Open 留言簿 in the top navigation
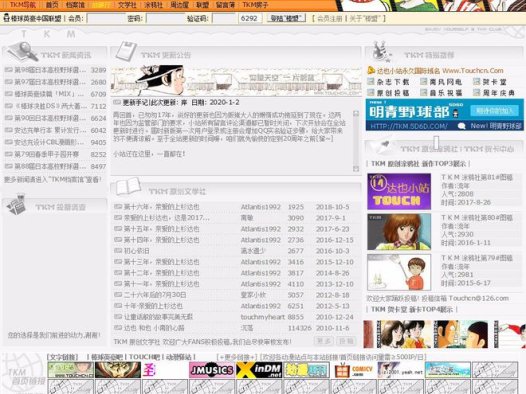Viewport: 526px width, 394px height. (225, 5)
